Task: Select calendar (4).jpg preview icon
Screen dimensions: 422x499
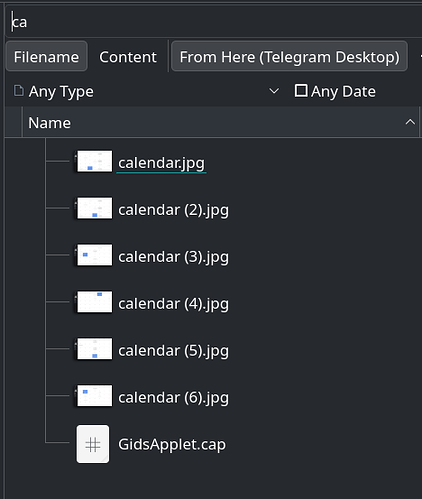Action: (94, 302)
